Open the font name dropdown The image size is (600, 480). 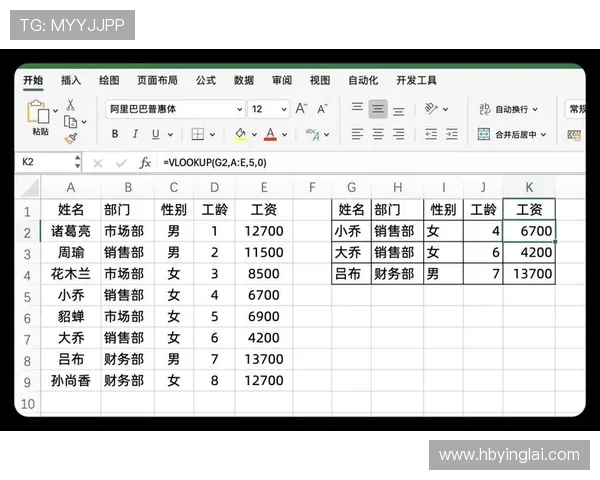point(239,109)
